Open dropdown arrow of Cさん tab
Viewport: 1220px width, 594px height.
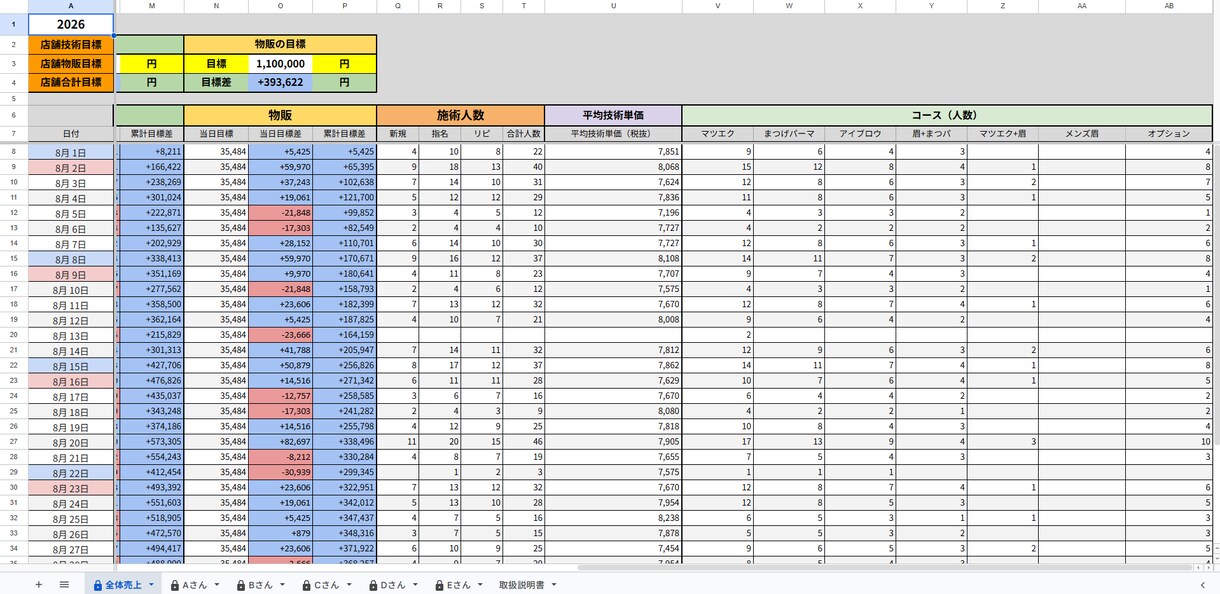(x=348, y=585)
